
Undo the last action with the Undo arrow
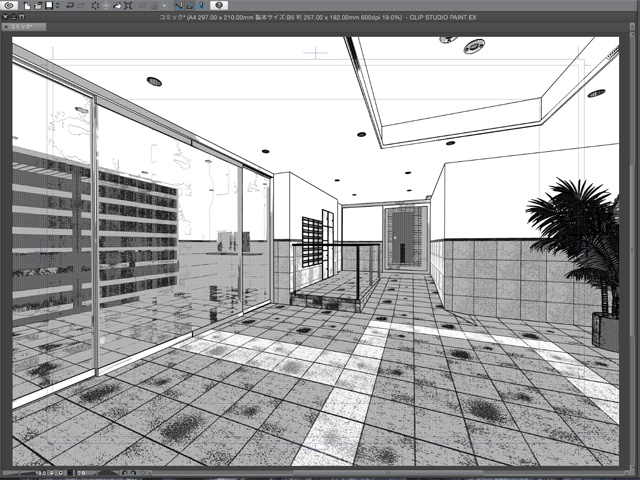point(70,5)
